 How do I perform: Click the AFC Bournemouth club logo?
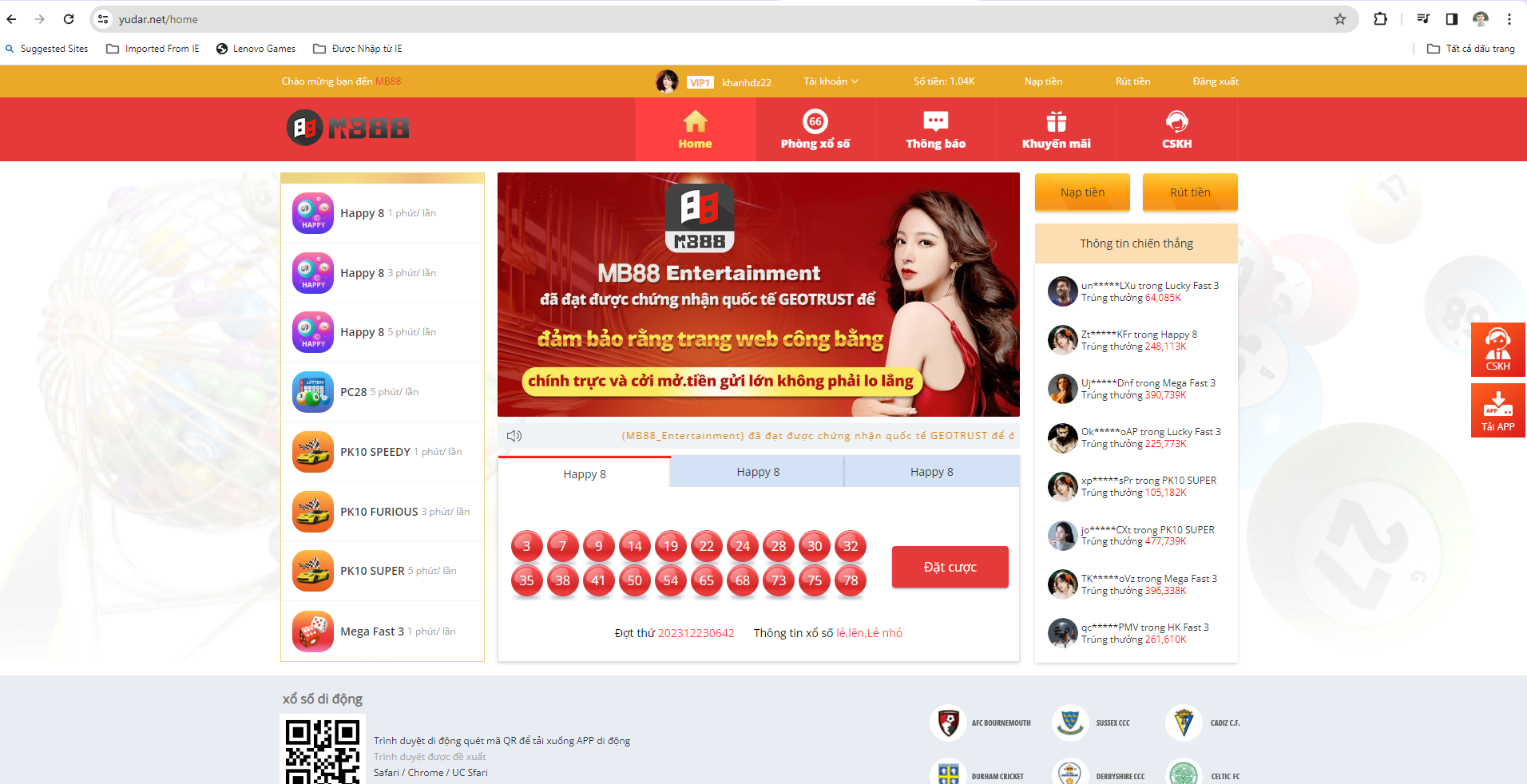point(948,723)
